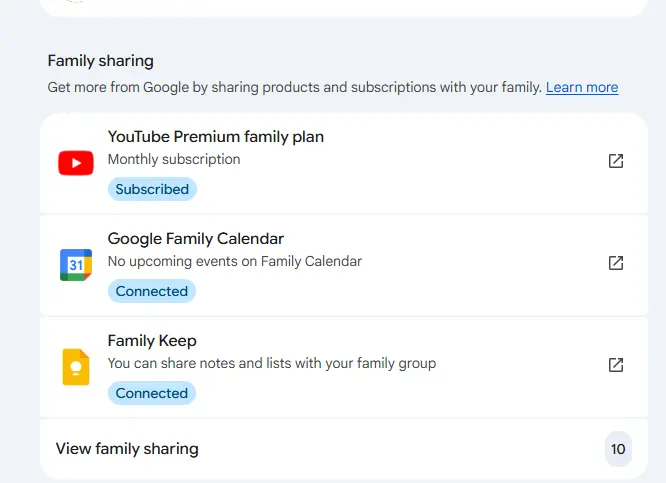Click the Get more from Google description

294,87
